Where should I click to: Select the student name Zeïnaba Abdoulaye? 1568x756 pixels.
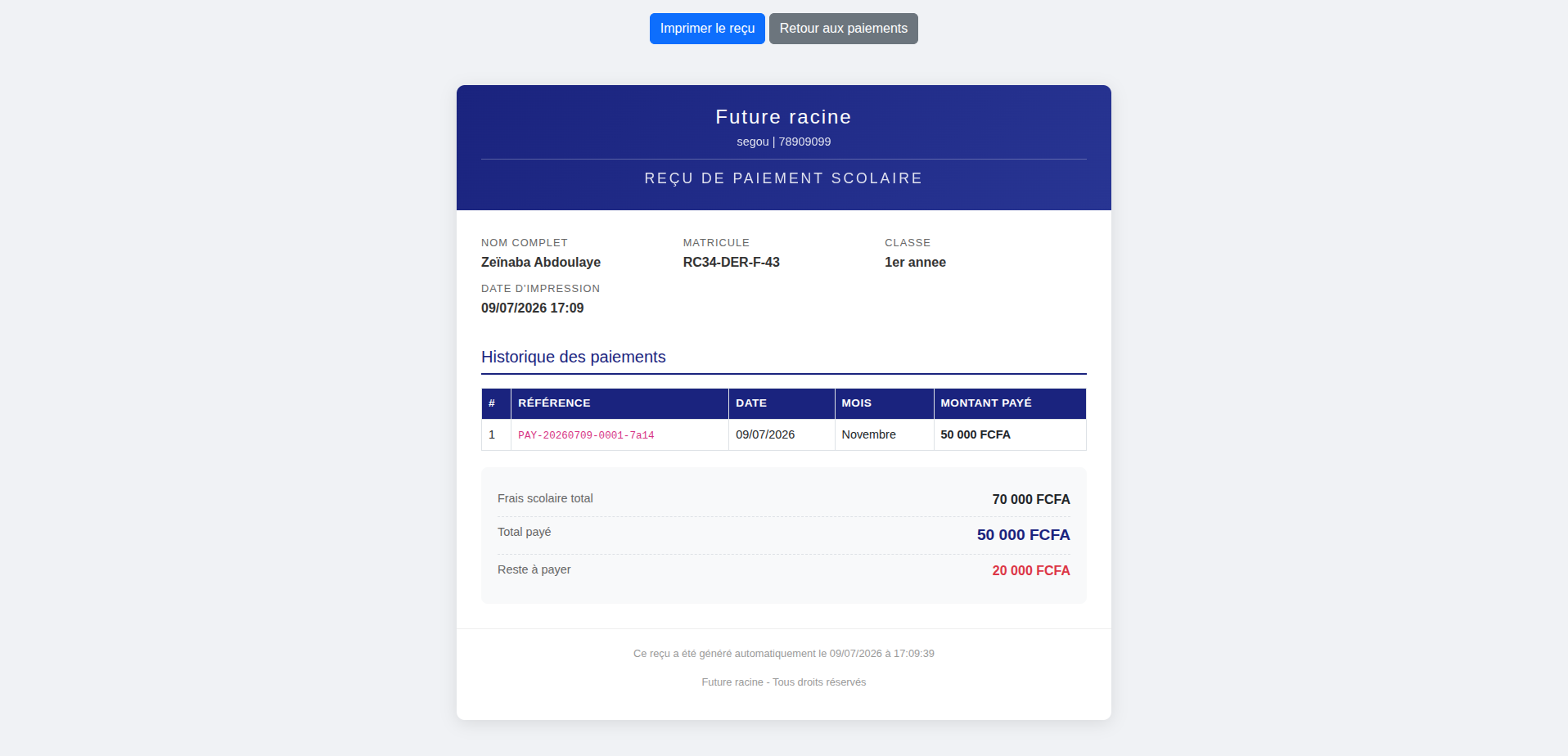541,262
